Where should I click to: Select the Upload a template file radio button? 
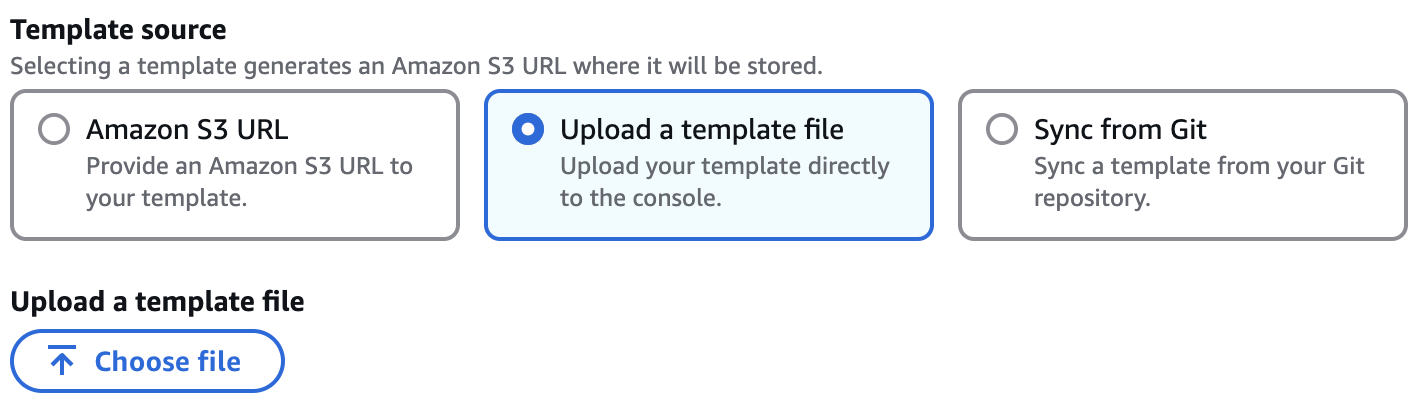[527, 130]
